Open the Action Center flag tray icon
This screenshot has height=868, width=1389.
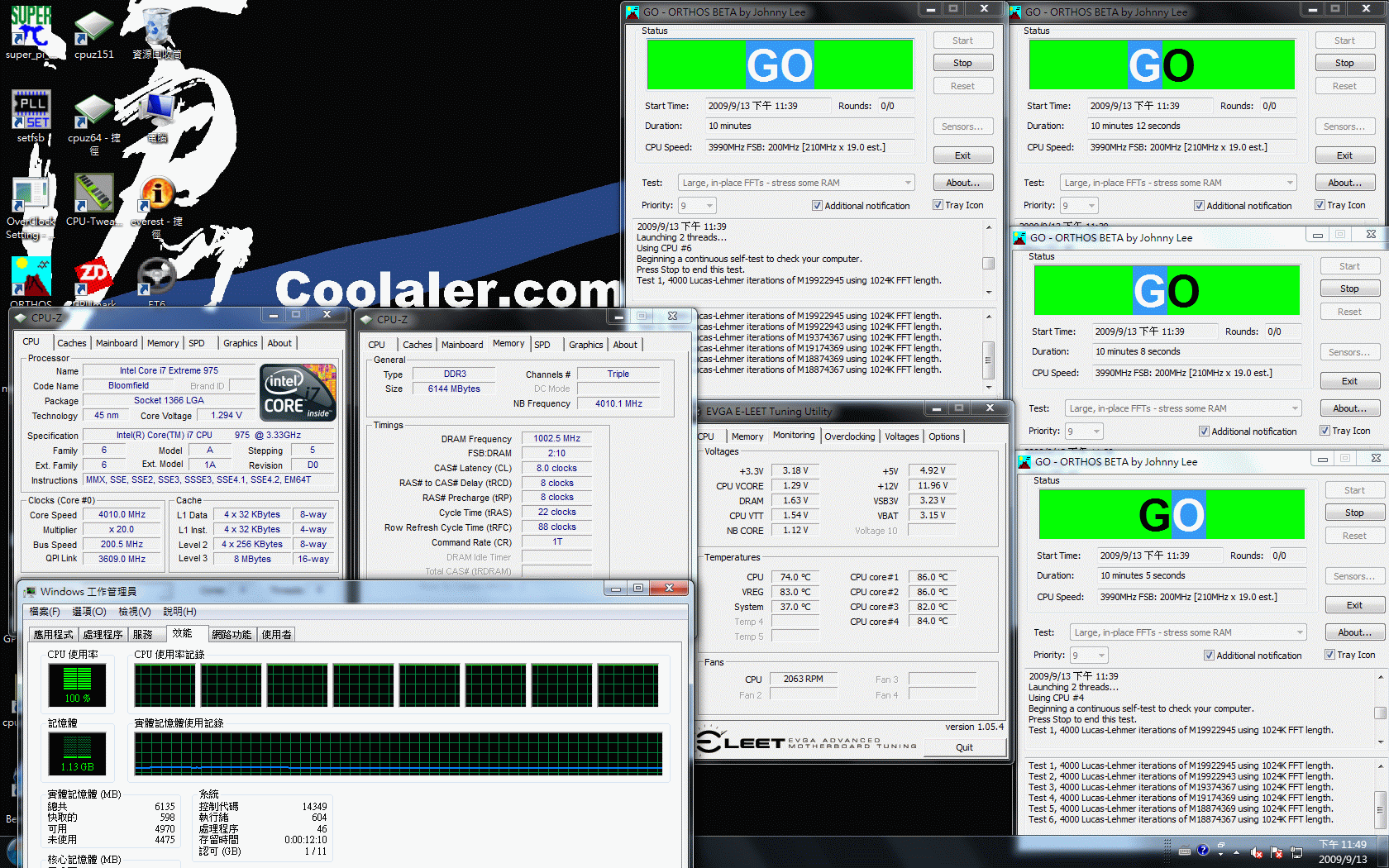(x=1276, y=852)
